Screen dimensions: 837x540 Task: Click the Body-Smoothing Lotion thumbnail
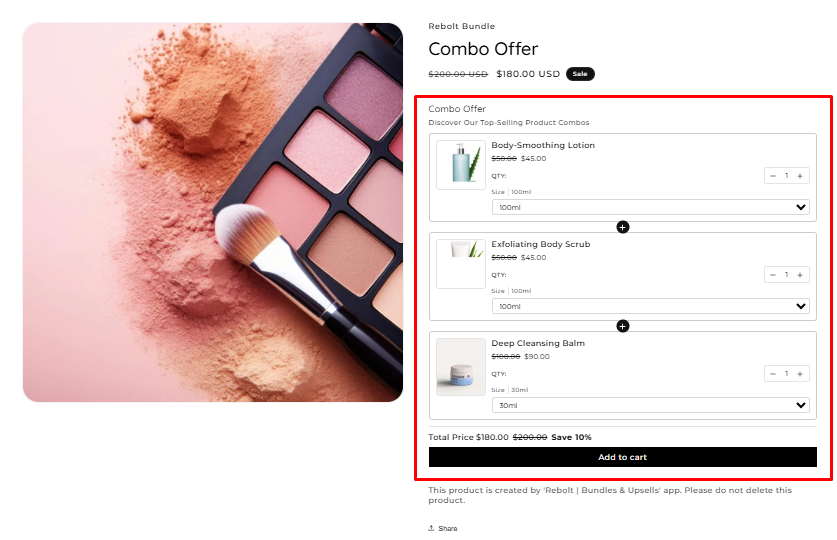461,165
